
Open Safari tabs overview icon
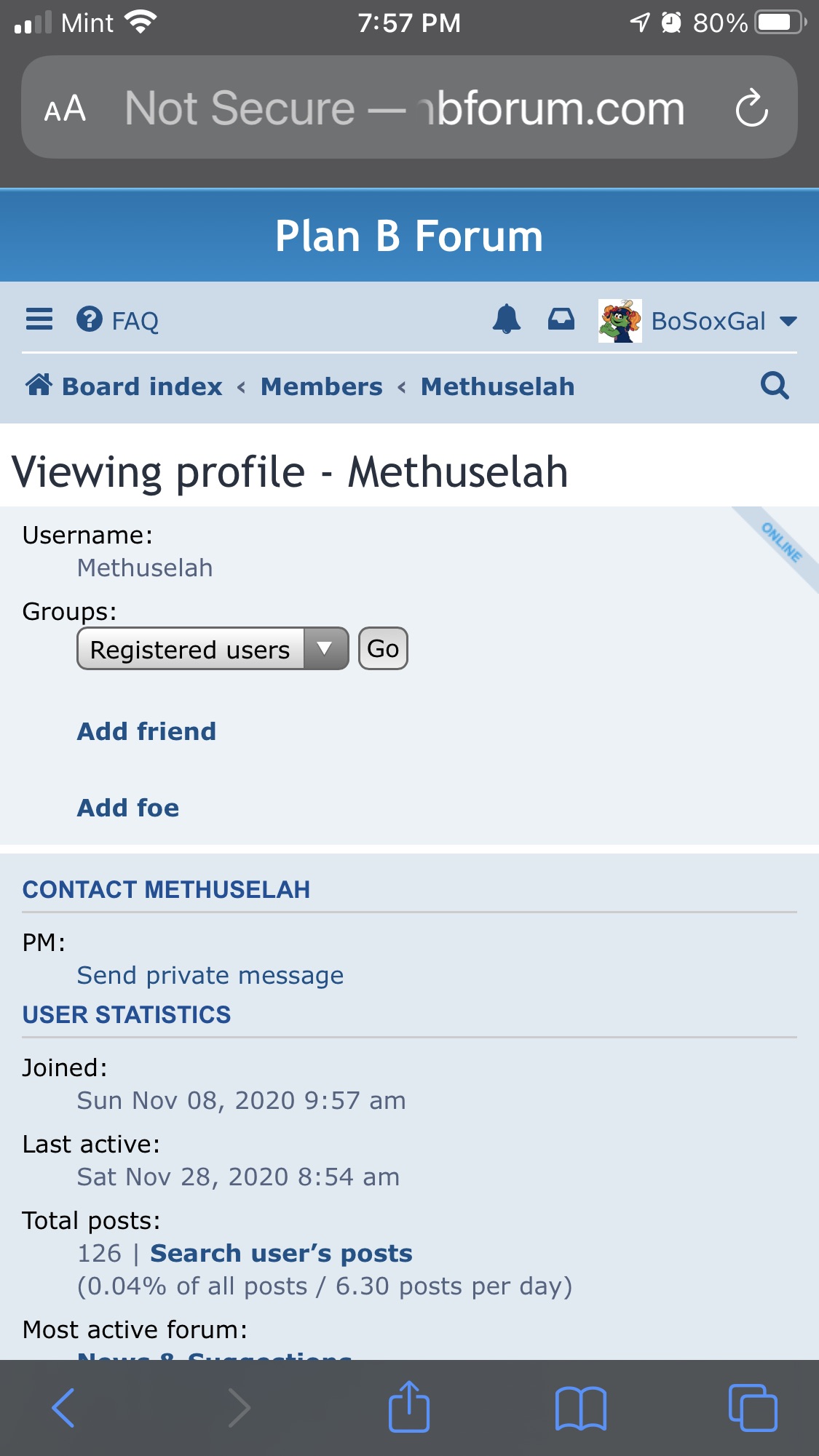coord(753,1408)
